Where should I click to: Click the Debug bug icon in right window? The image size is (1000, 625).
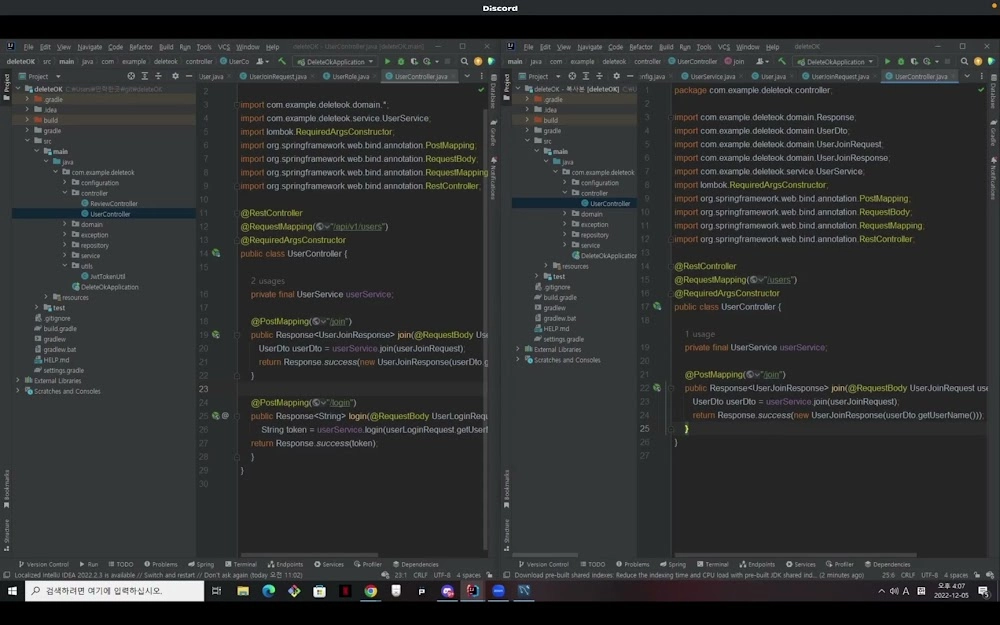[x=900, y=61]
